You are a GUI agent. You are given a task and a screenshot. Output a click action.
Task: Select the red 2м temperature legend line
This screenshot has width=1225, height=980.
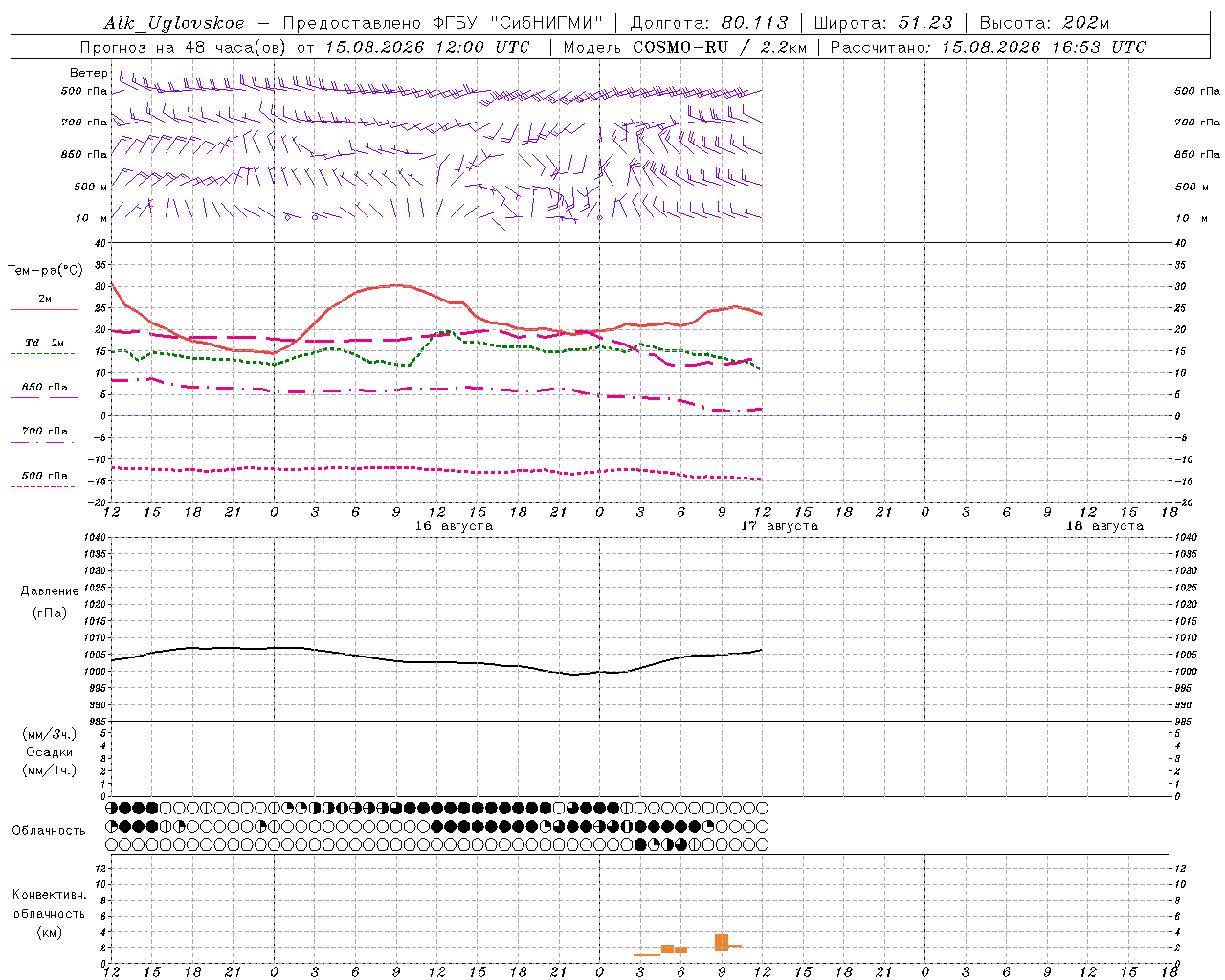[x=44, y=309]
